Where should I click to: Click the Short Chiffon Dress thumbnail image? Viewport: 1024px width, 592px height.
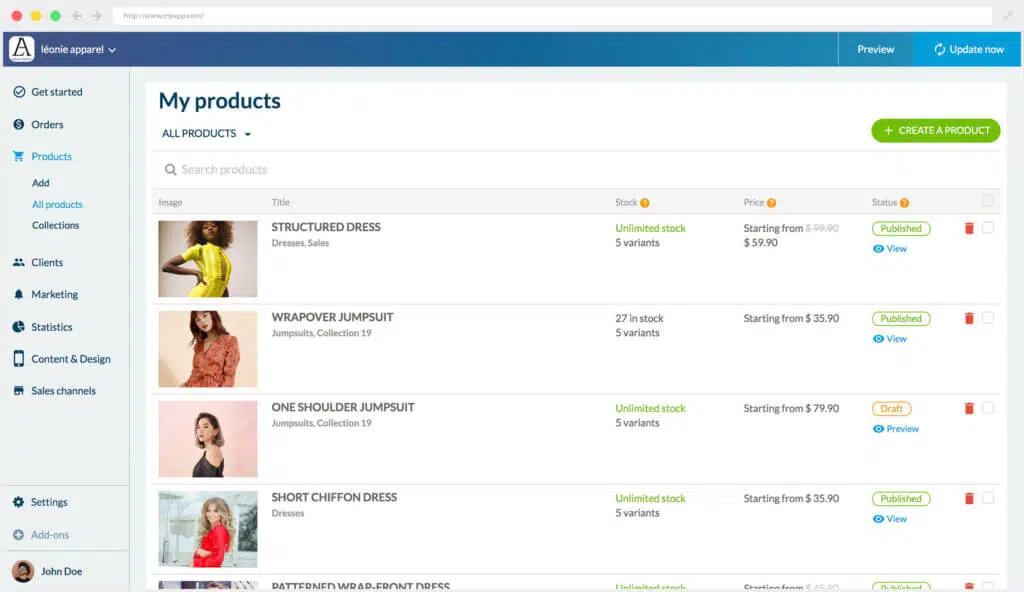[x=207, y=529]
